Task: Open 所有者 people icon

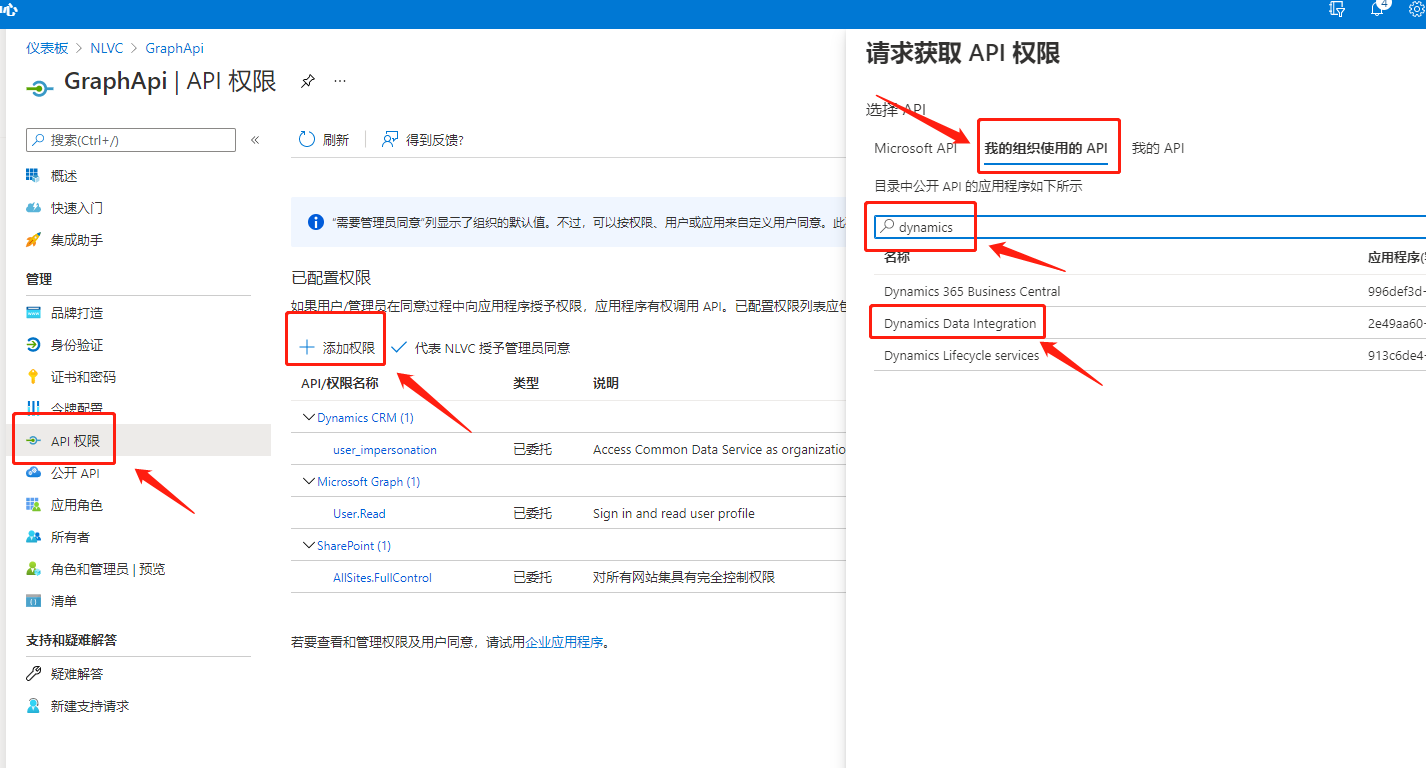Action: 33,537
